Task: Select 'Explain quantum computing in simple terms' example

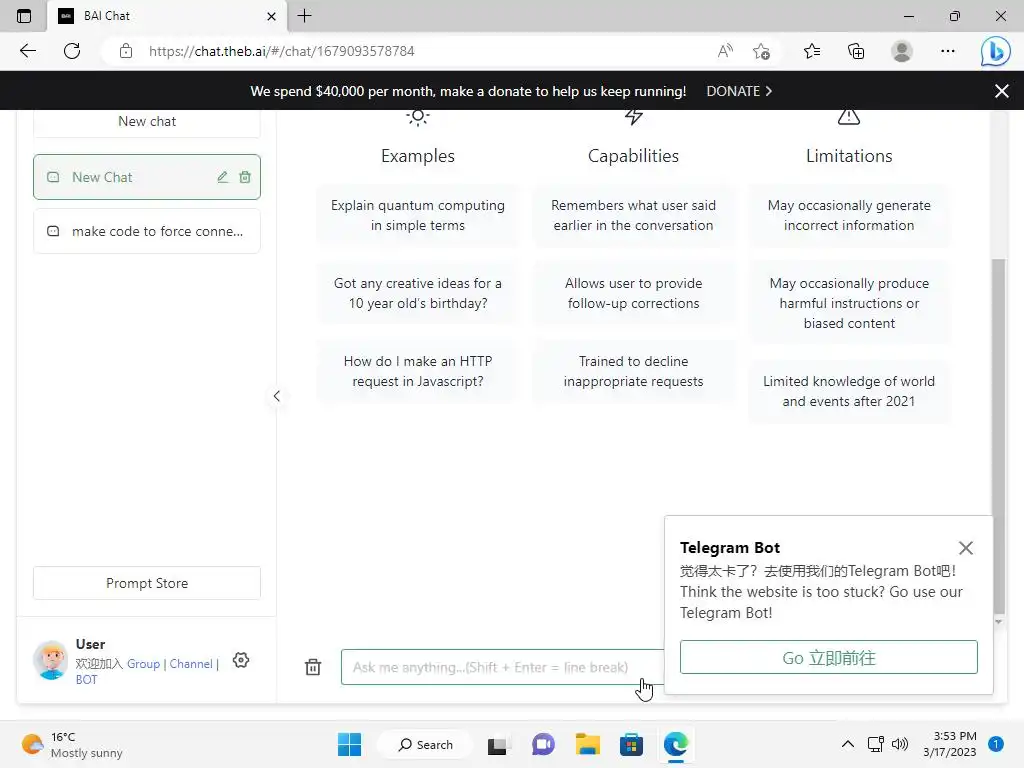Action: (x=418, y=215)
